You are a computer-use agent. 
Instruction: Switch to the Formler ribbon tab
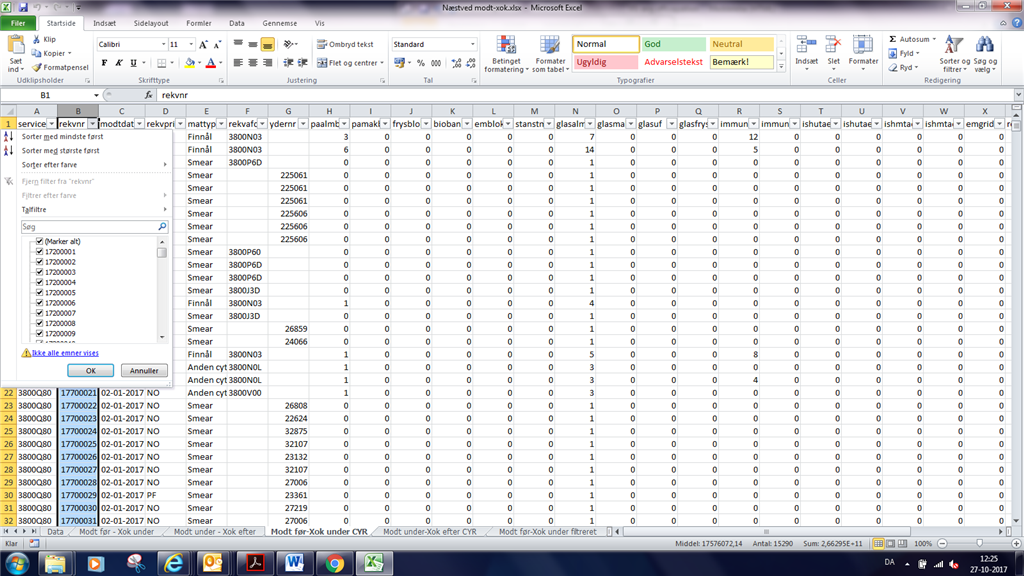199,24
